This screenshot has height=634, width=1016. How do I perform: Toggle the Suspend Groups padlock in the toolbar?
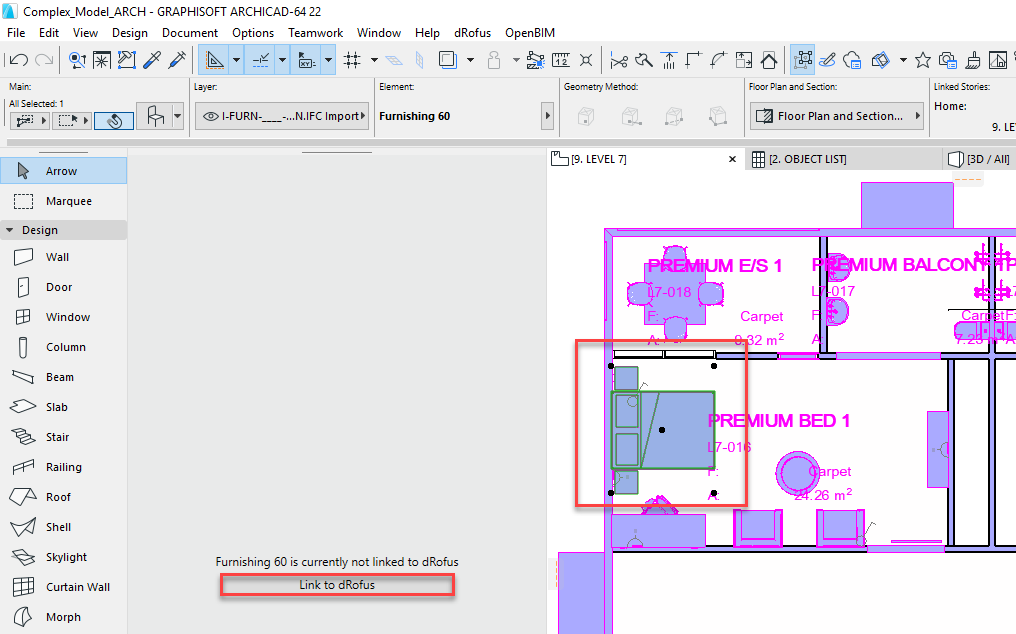(493, 60)
